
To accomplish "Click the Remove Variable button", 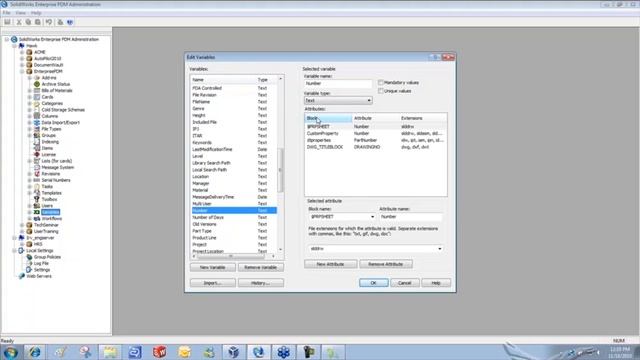I will coord(261,267).
